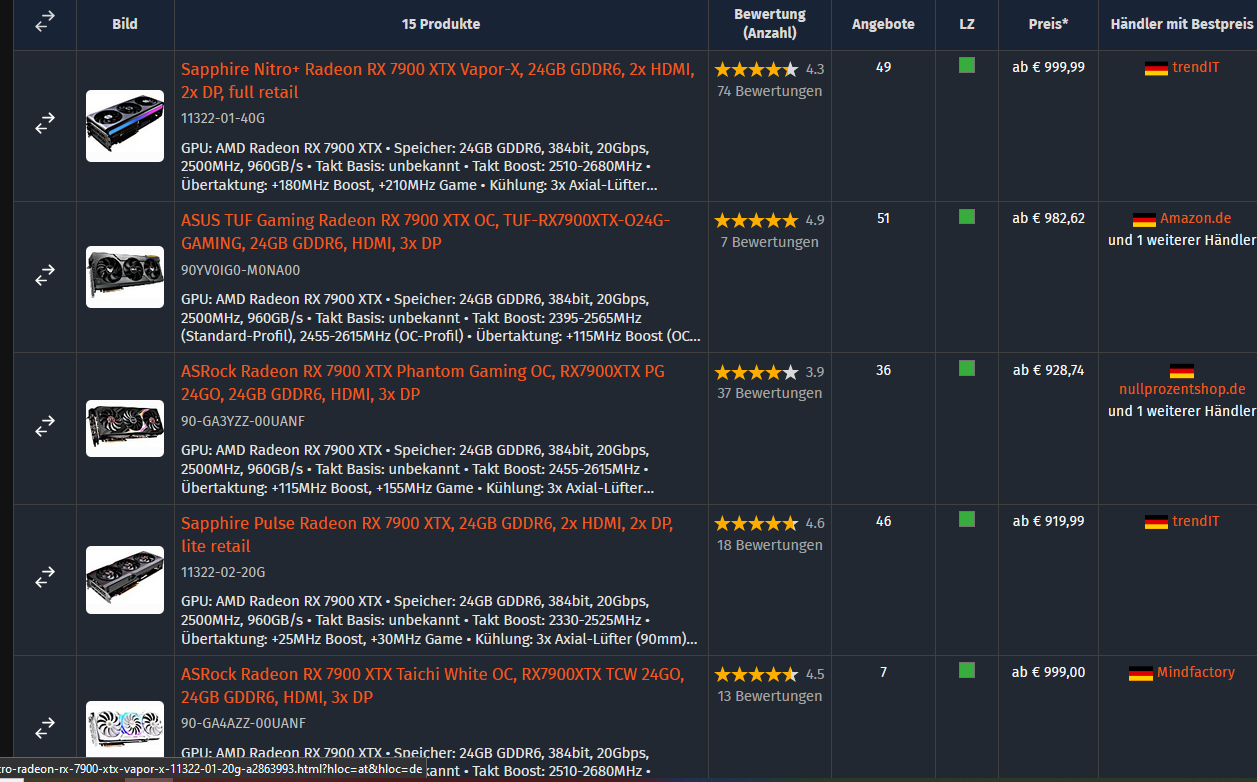View 7 Bewertungen reviews
Image resolution: width=1257 pixels, height=782 pixels.
tap(769, 242)
